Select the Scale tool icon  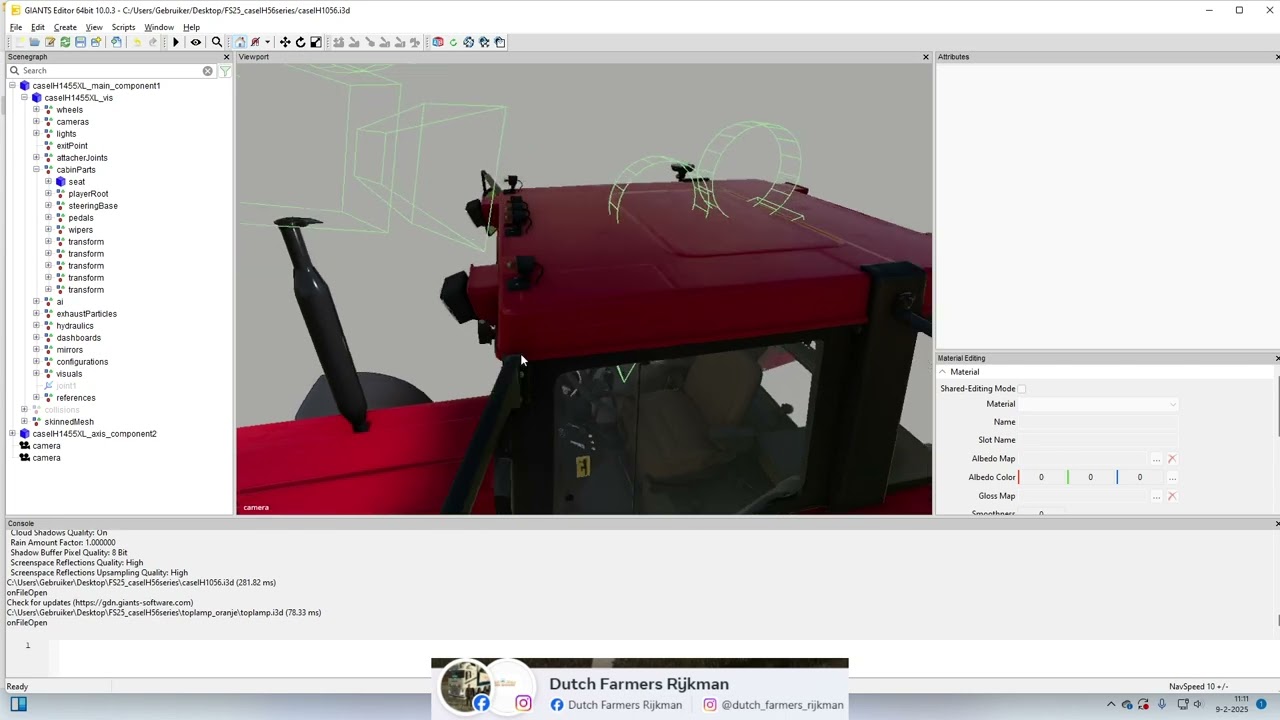click(x=316, y=42)
